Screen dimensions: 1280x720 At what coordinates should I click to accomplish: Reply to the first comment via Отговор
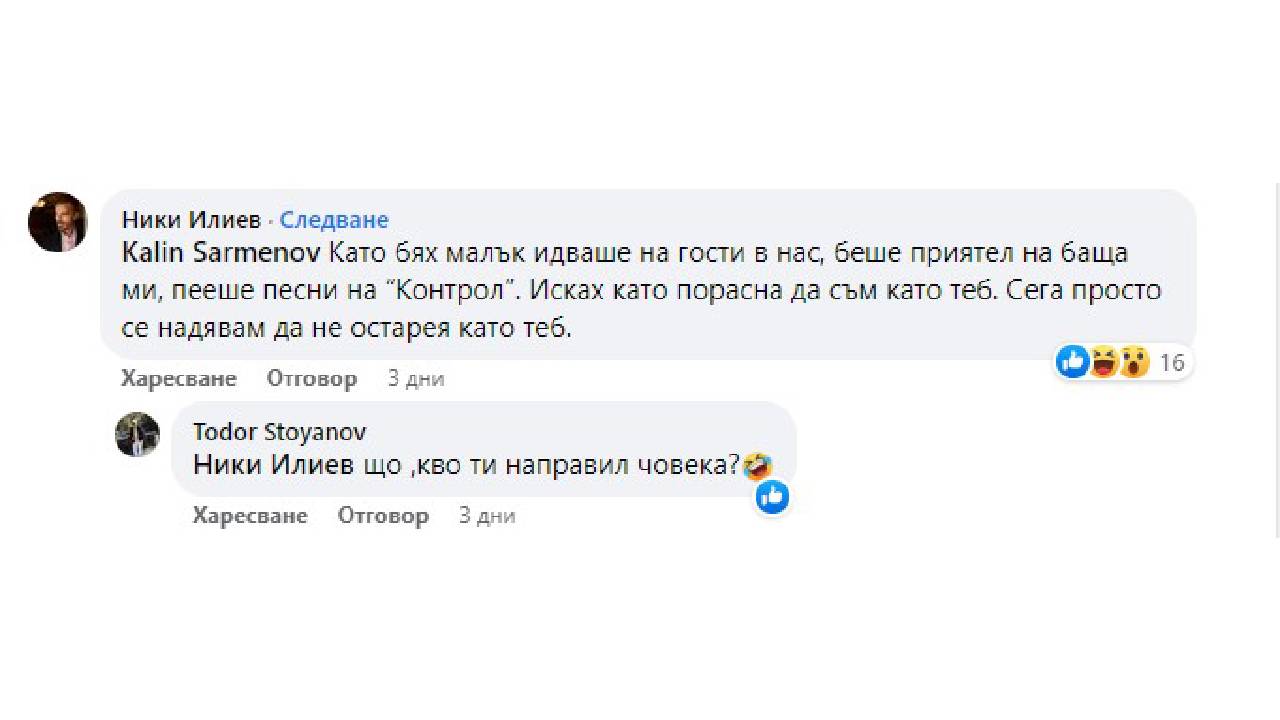pyautogui.click(x=311, y=378)
